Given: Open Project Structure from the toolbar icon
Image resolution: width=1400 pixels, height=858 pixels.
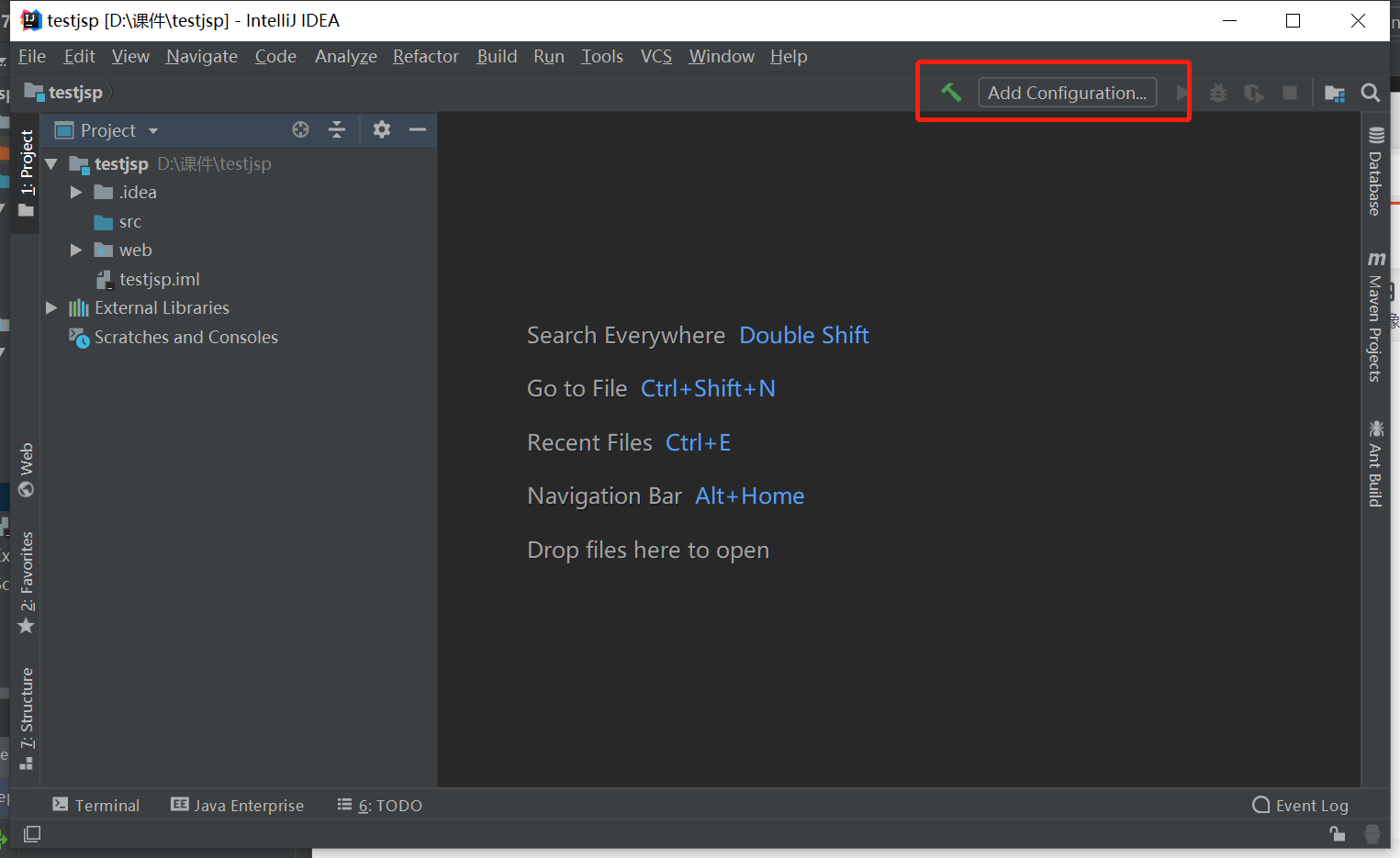Looking at the screenshot, I should point(1335,93).
